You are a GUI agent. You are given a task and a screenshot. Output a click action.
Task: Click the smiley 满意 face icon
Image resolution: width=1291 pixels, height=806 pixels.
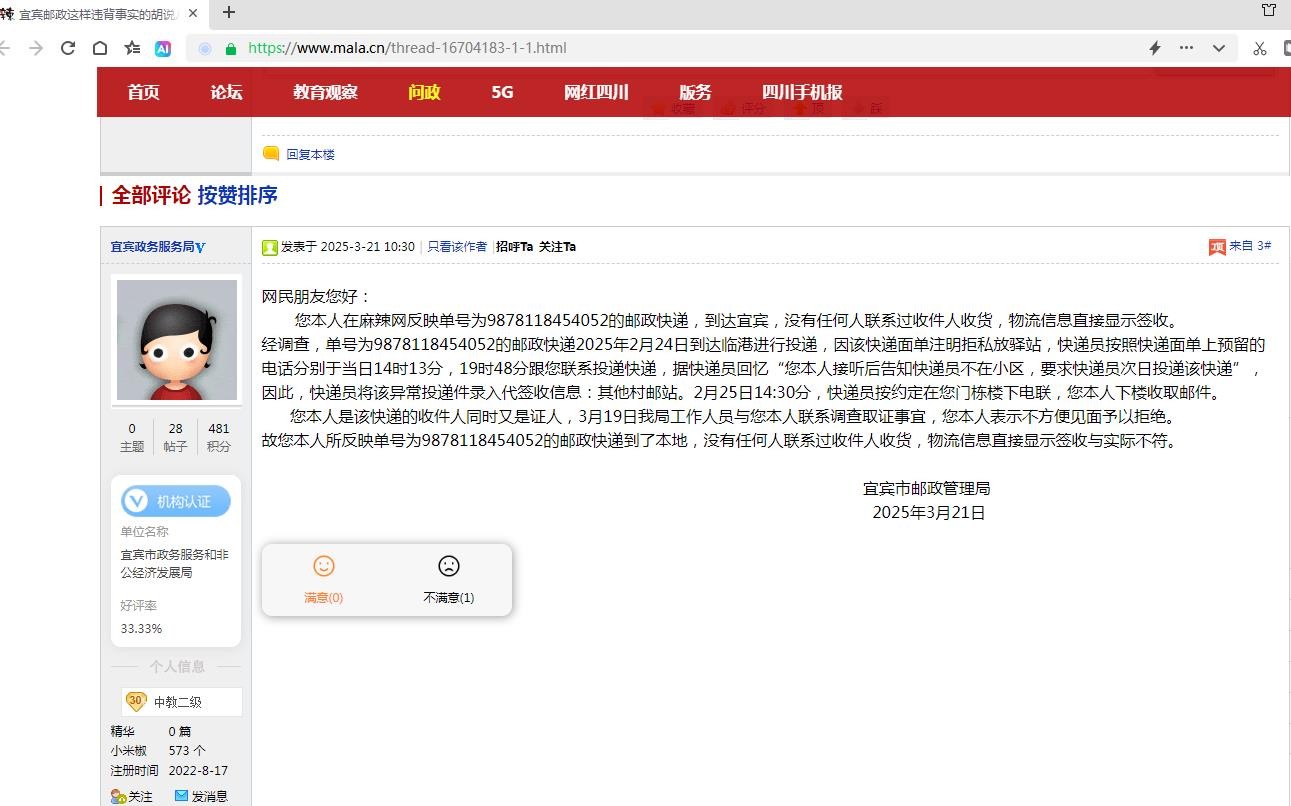click(324, 566)
